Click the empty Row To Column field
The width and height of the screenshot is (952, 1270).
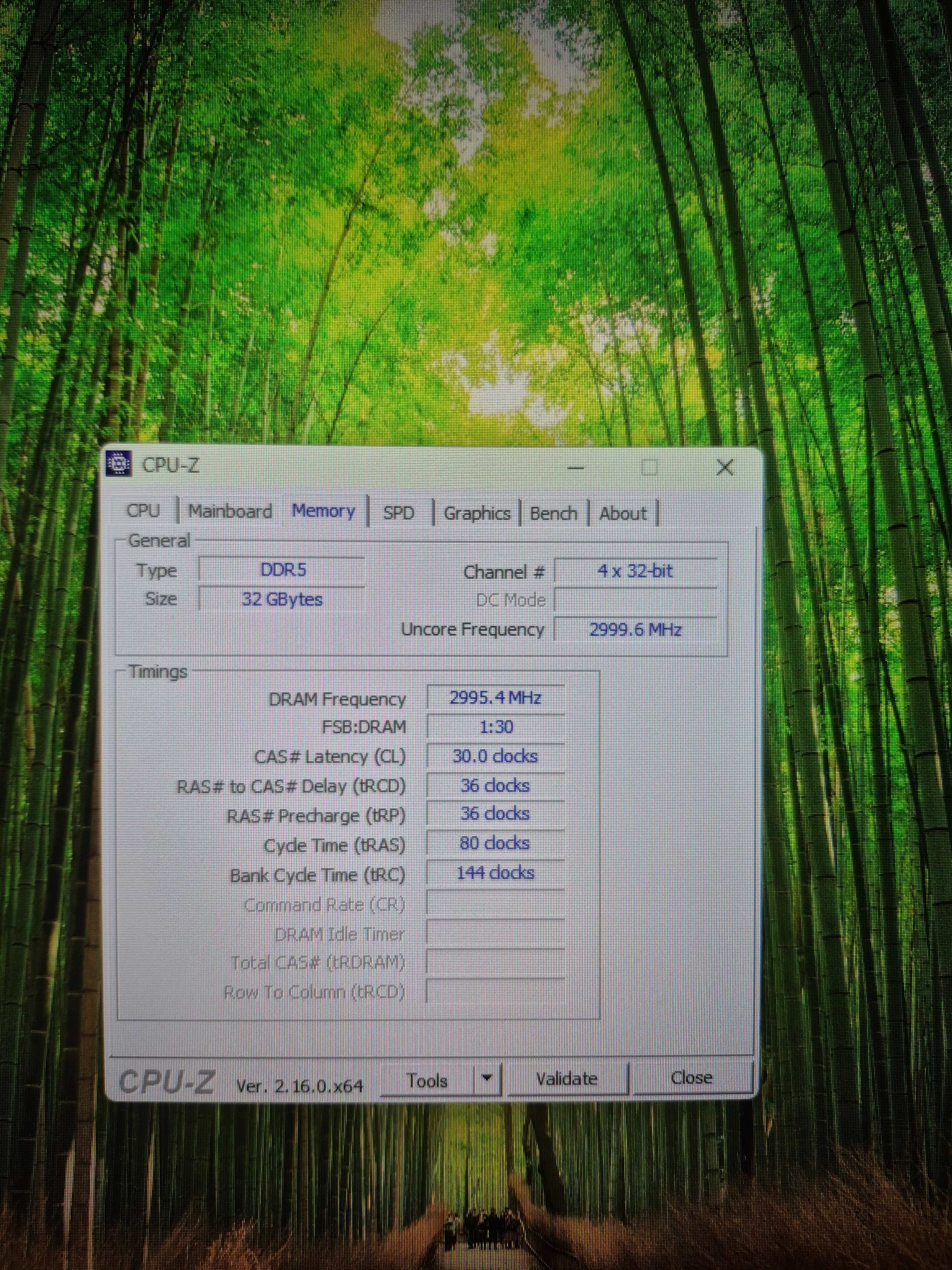pos(495,992)
